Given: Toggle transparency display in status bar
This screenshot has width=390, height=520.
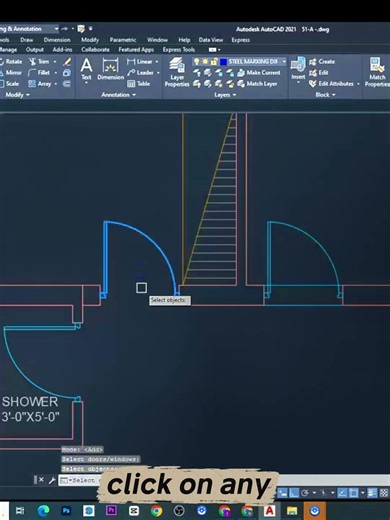Looking at the screenshot, I should [384, 493].
